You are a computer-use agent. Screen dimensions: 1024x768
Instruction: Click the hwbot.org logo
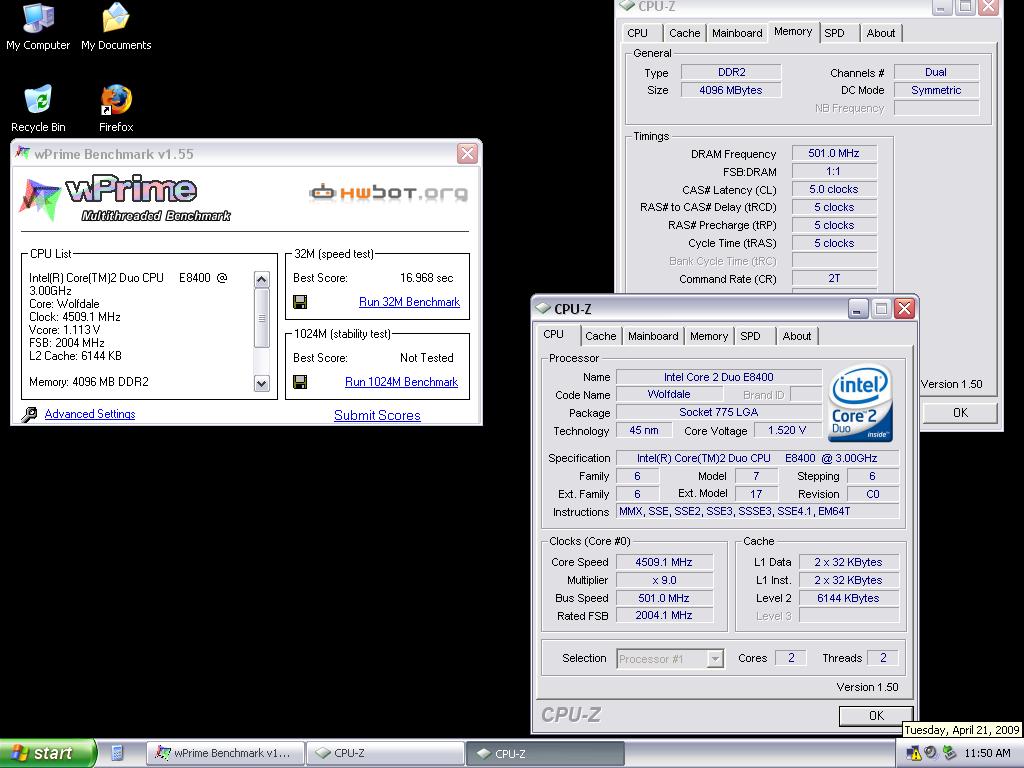(x=389, y=193)
